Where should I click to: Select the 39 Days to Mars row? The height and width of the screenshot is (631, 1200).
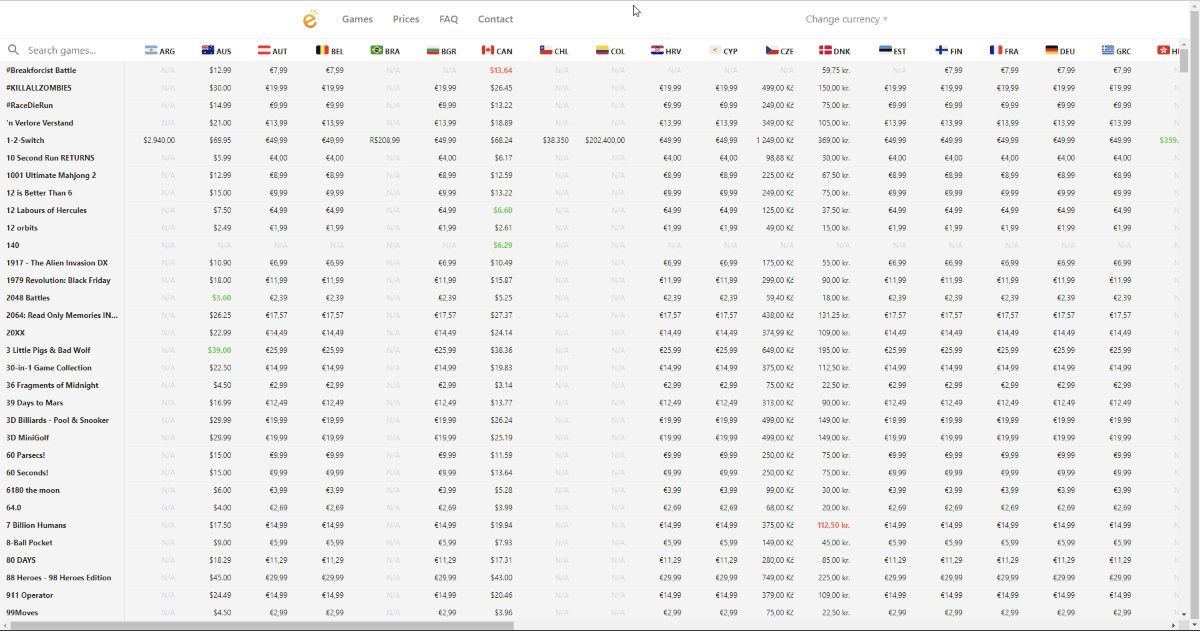point(35,403)
